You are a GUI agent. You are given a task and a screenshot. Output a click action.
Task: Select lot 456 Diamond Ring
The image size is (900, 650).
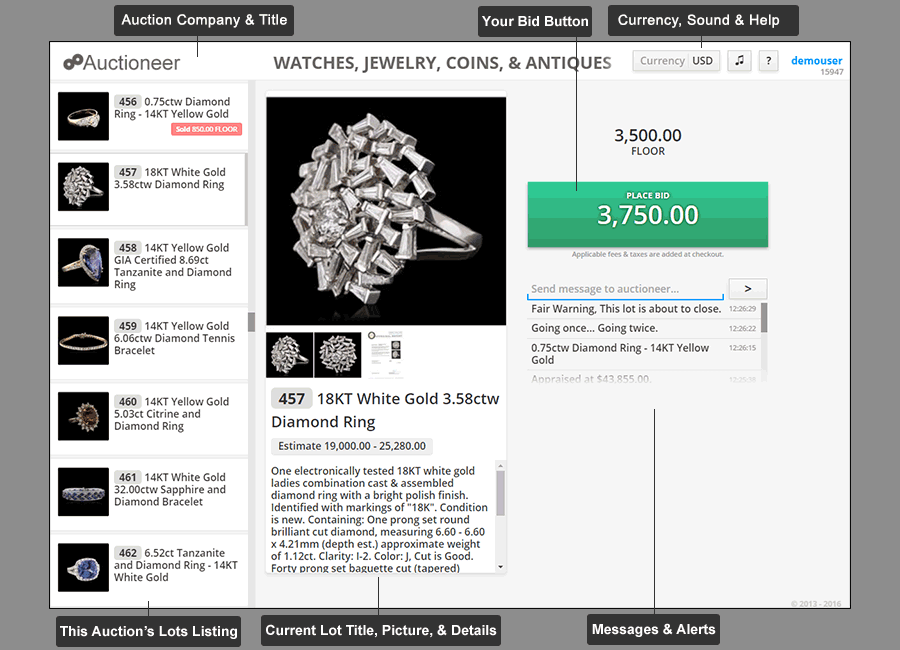149,117
